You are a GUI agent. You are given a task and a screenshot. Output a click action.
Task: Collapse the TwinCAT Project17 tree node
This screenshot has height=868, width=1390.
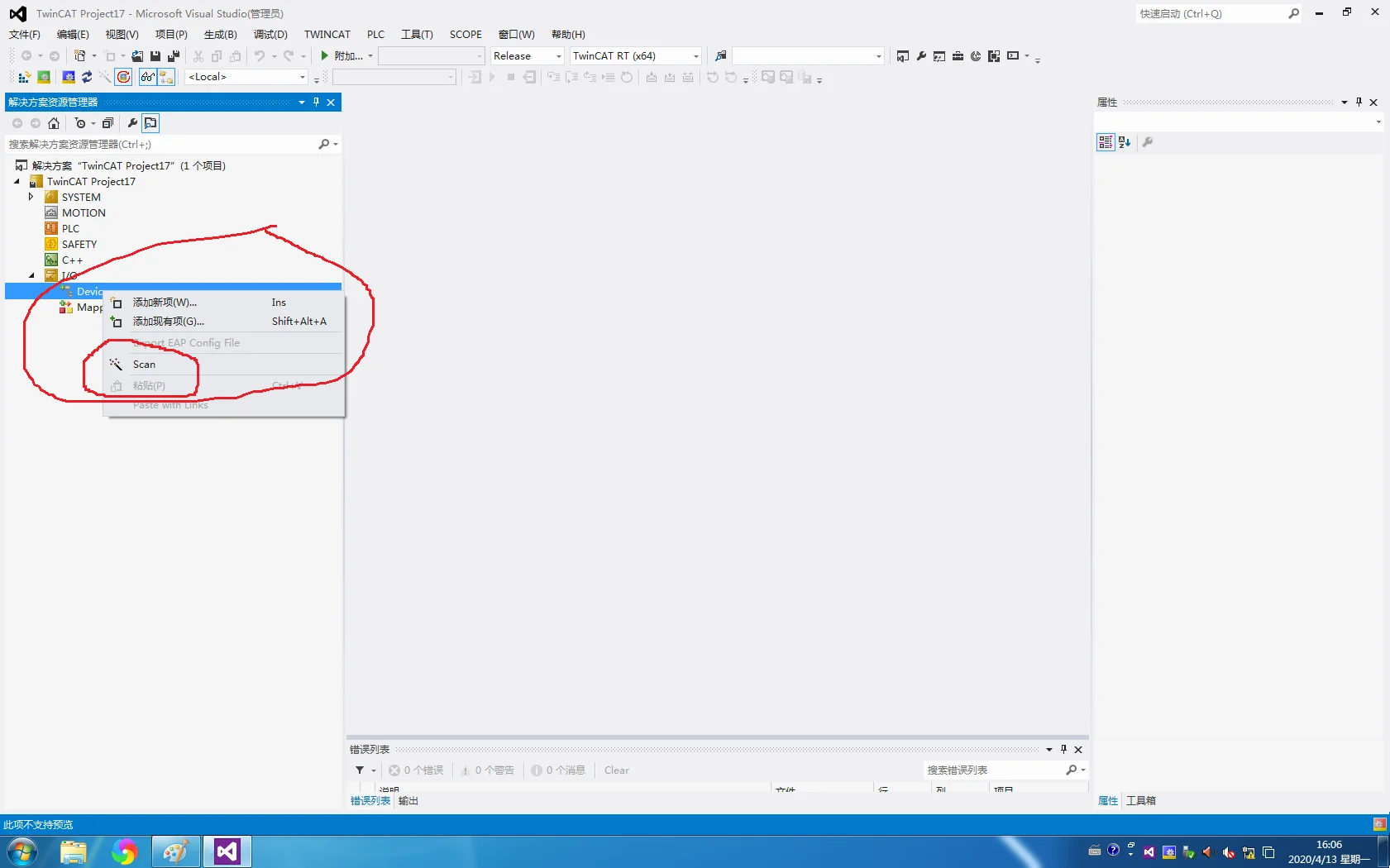(17, 181)
